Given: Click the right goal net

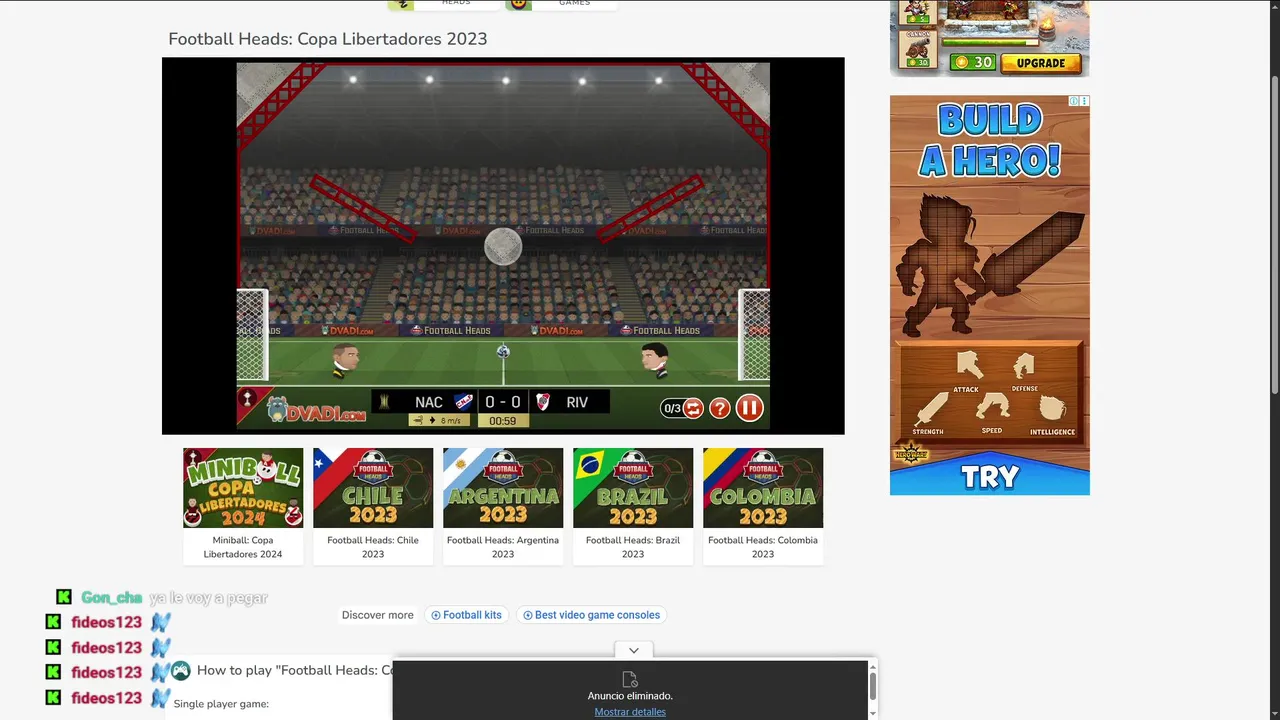Looking at the screenshot, I should tap(754, 335).
